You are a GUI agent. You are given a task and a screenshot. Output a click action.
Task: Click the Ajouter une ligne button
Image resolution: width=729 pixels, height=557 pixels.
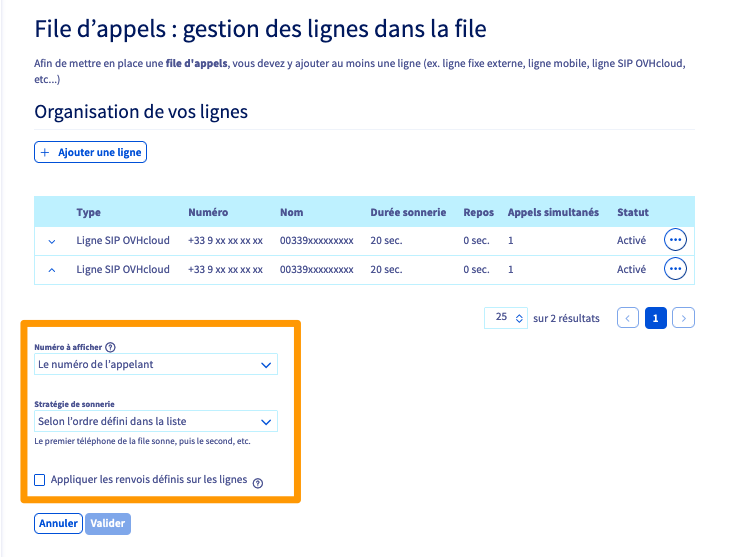pyautogui.click(x=91, y=152)
